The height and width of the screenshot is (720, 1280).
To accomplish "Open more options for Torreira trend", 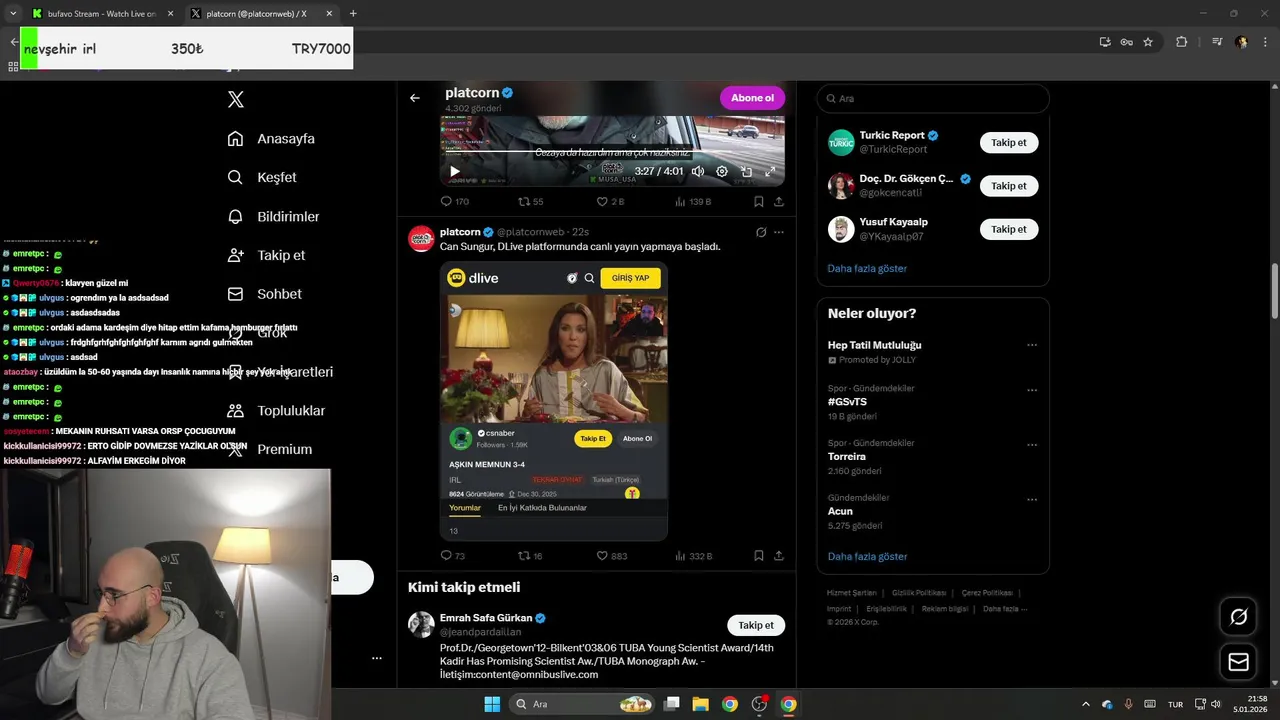I will click(x=1032, y=445).
